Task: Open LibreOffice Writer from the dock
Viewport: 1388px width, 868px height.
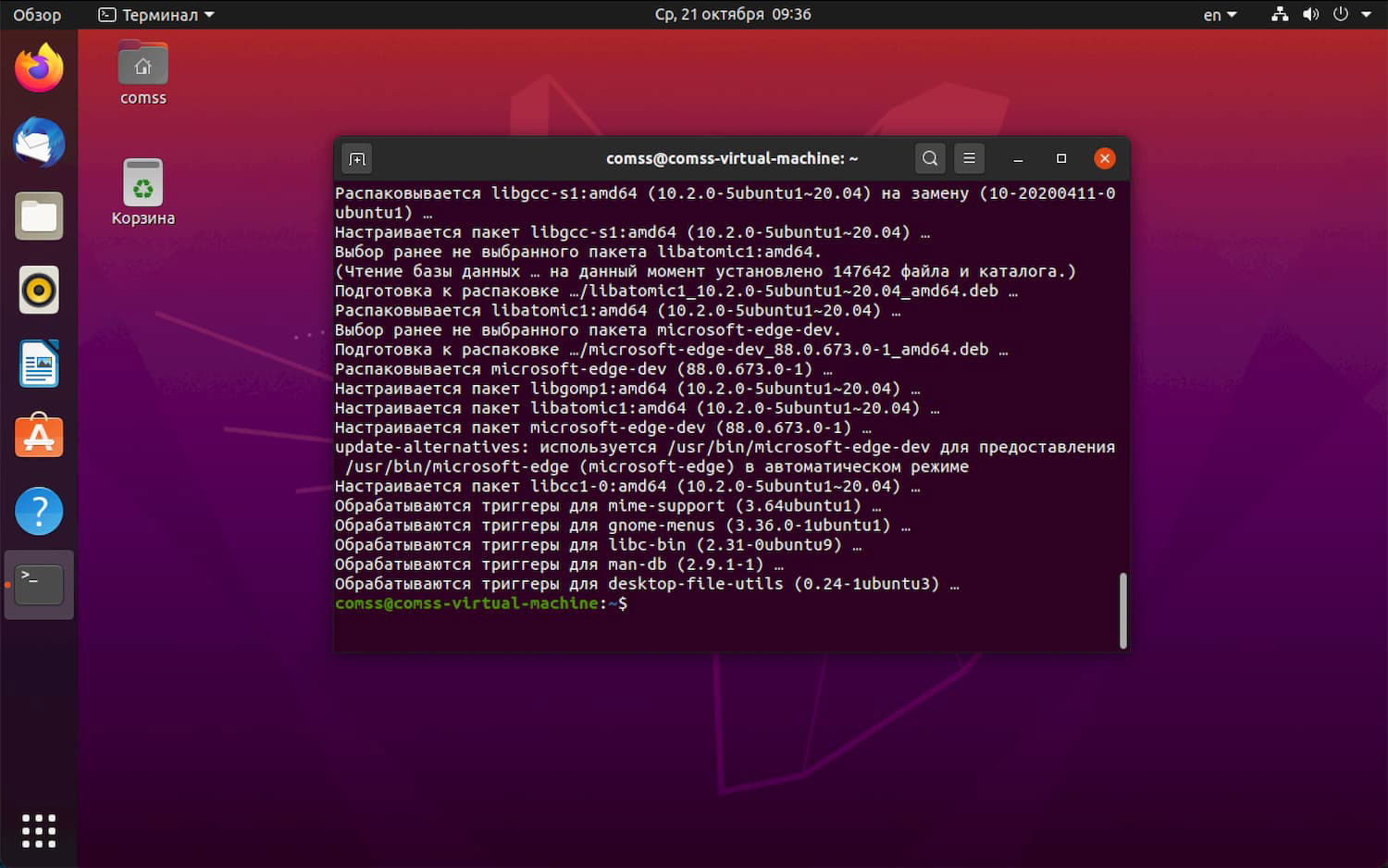Action: pyautogui.click(x=39, y=364)
